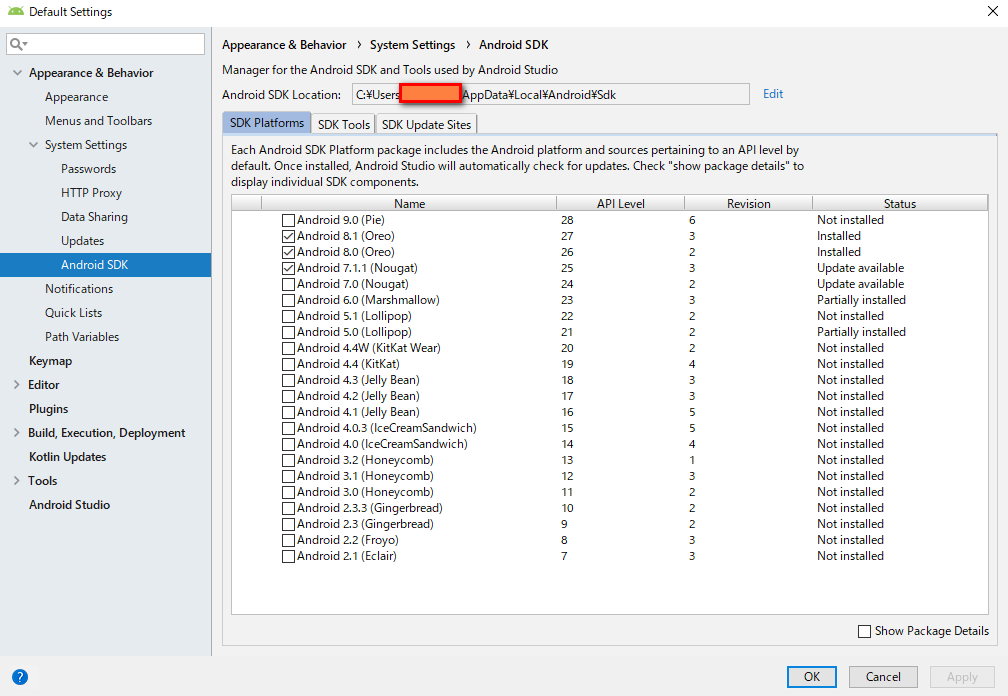Image resolution: width=1008 pixels, height=696 pixels.
Task: Sort by the Revision column header
Action: tap(748, 203)
